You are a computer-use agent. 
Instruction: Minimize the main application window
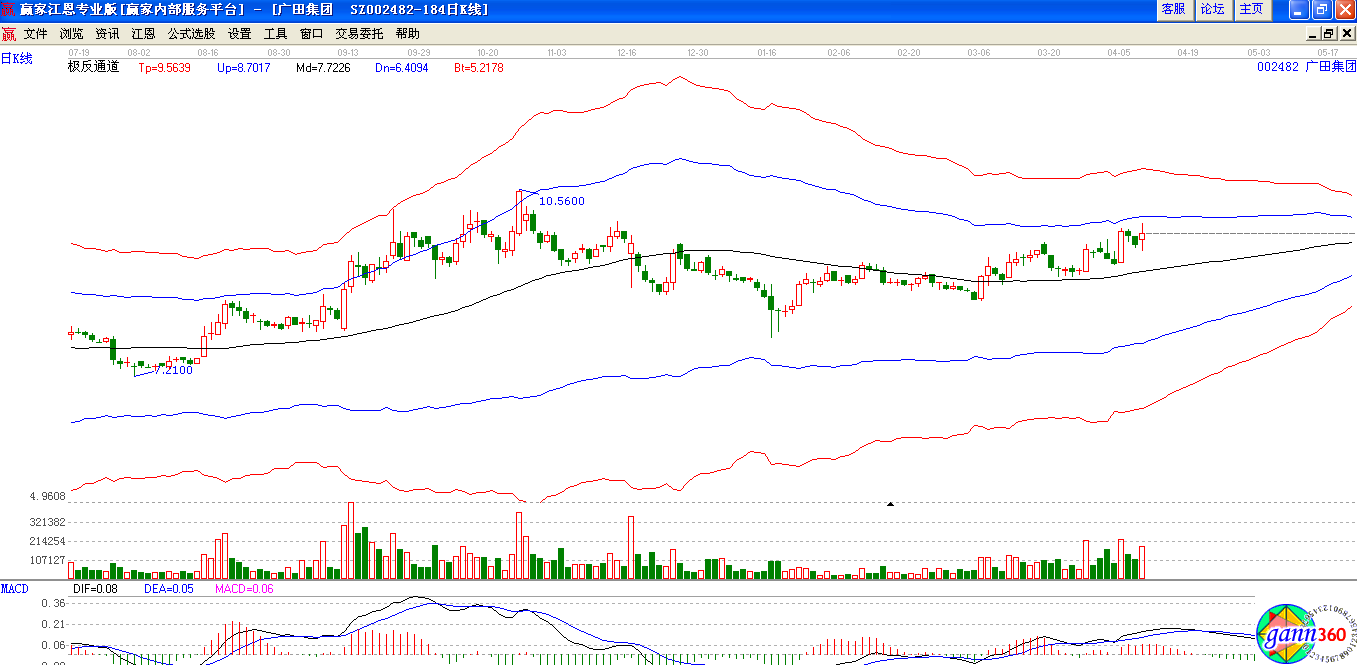coord(1299,9)
